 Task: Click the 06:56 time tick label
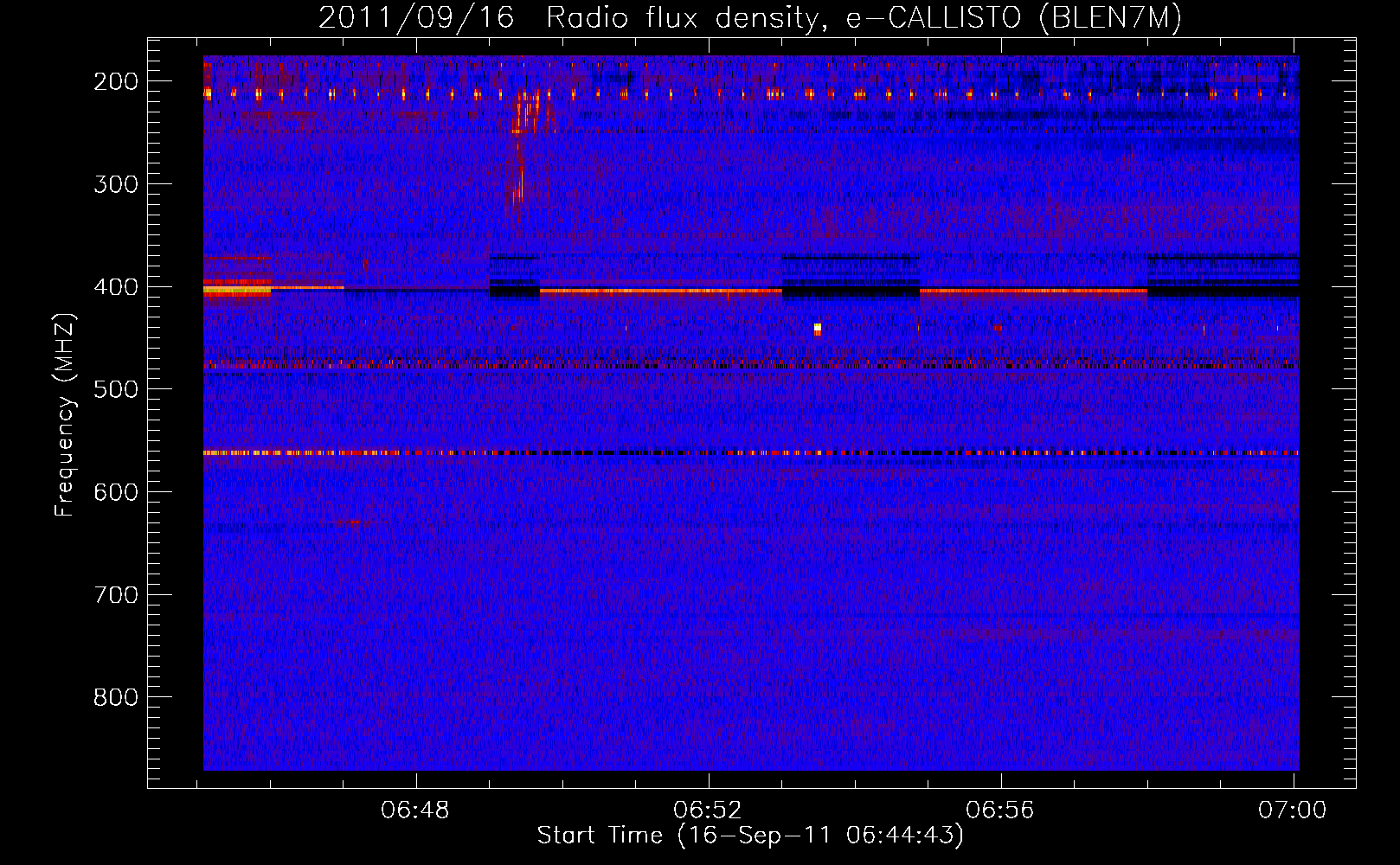coord(1000,811)
